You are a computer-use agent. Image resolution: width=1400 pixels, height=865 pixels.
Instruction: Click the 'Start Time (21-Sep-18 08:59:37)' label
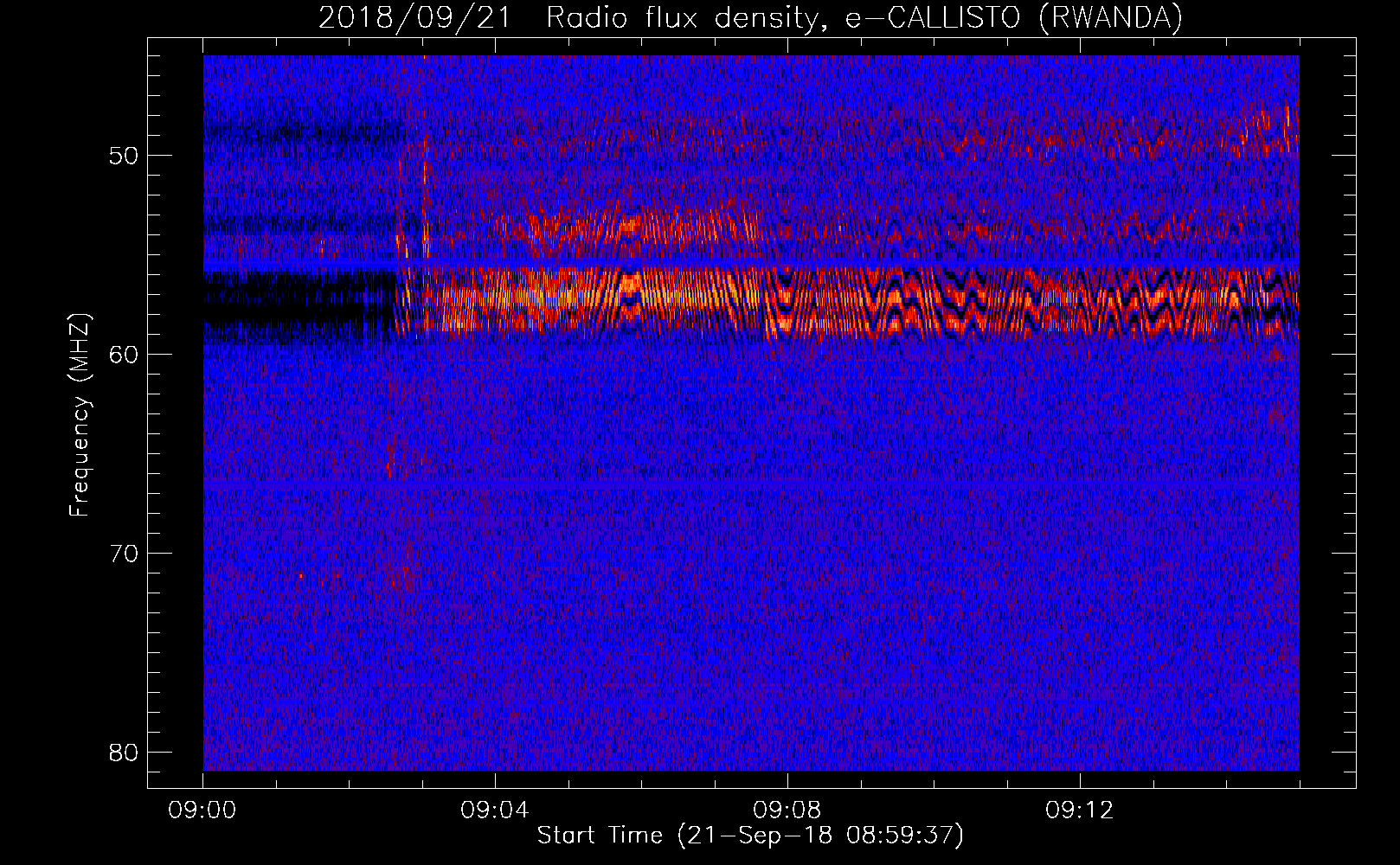(x=750, y=836)
